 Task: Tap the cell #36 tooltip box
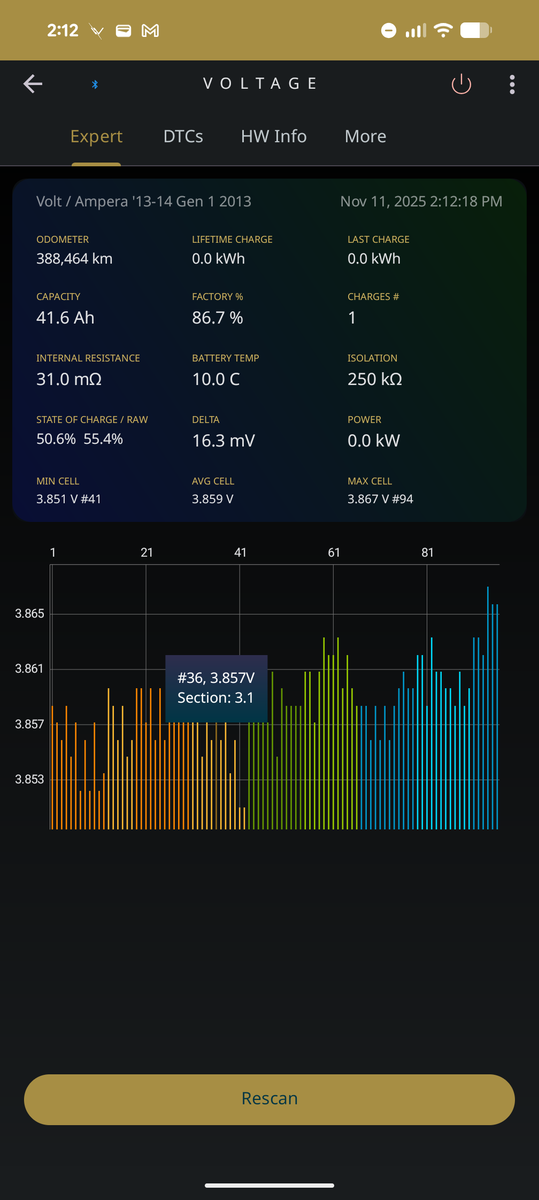[x=217, y=688]
